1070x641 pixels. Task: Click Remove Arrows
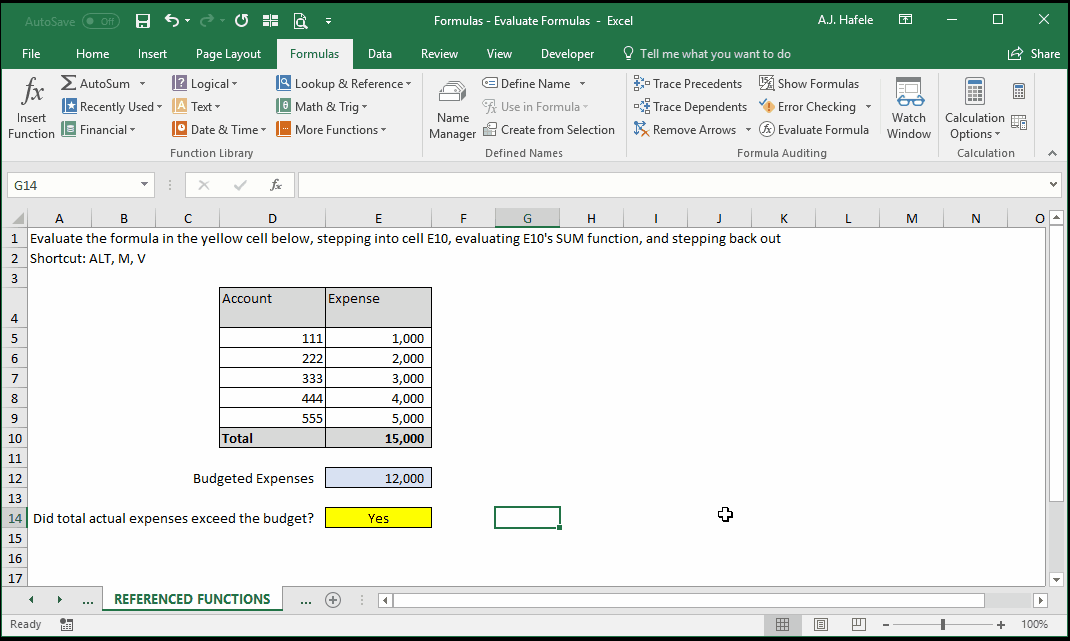point(685,130)
